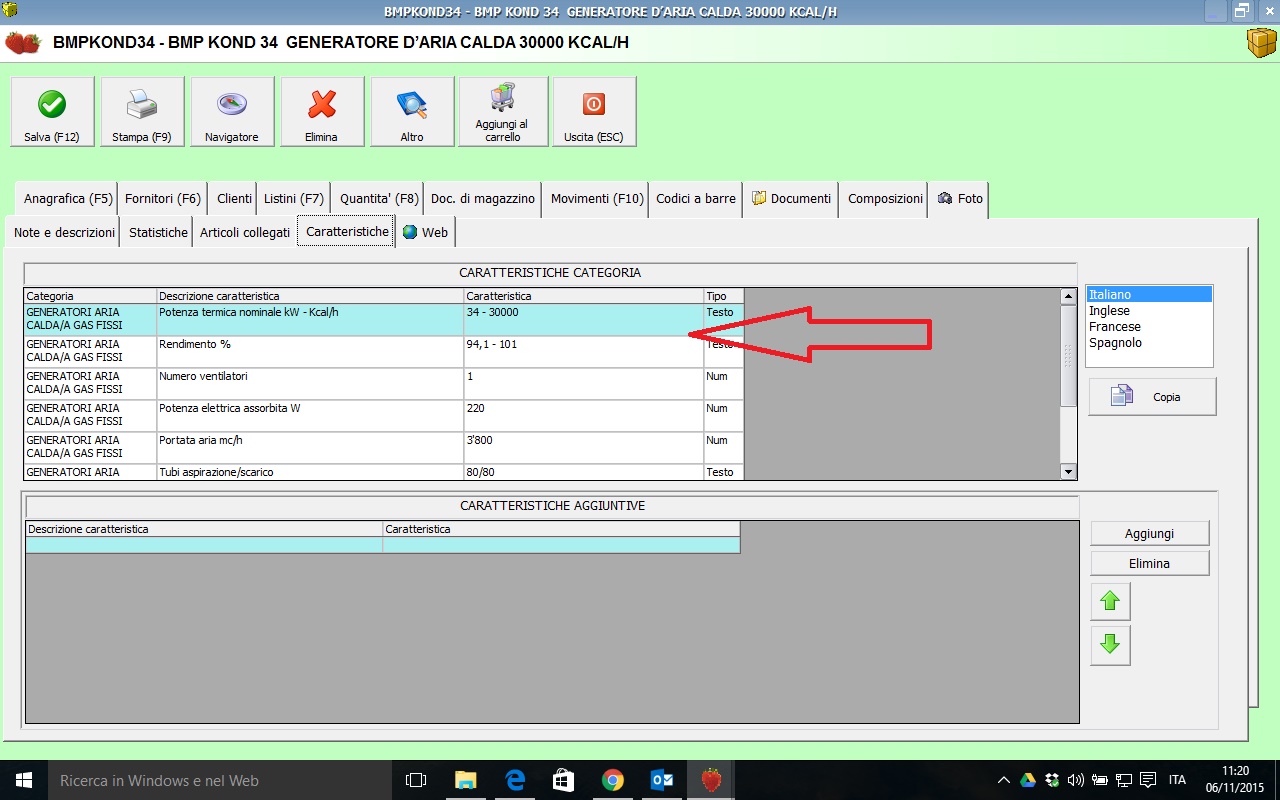The width and height of the screenshot is (1280, 800).
Task: Print using the Stampa (F9) button
Action: pyautogui.click(x=142, y=112)
